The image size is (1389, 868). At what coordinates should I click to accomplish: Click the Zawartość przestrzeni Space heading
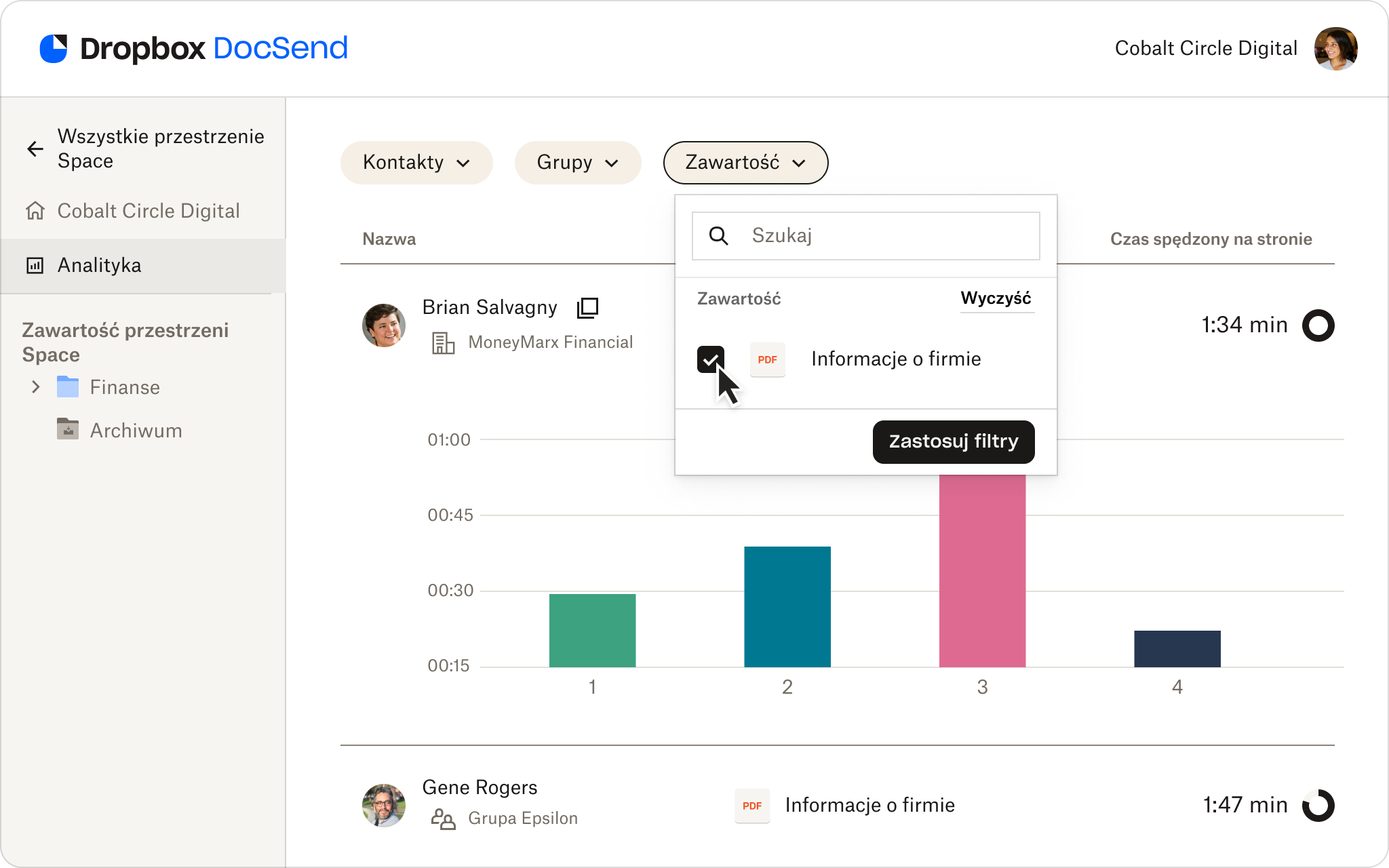coord(125,342)
